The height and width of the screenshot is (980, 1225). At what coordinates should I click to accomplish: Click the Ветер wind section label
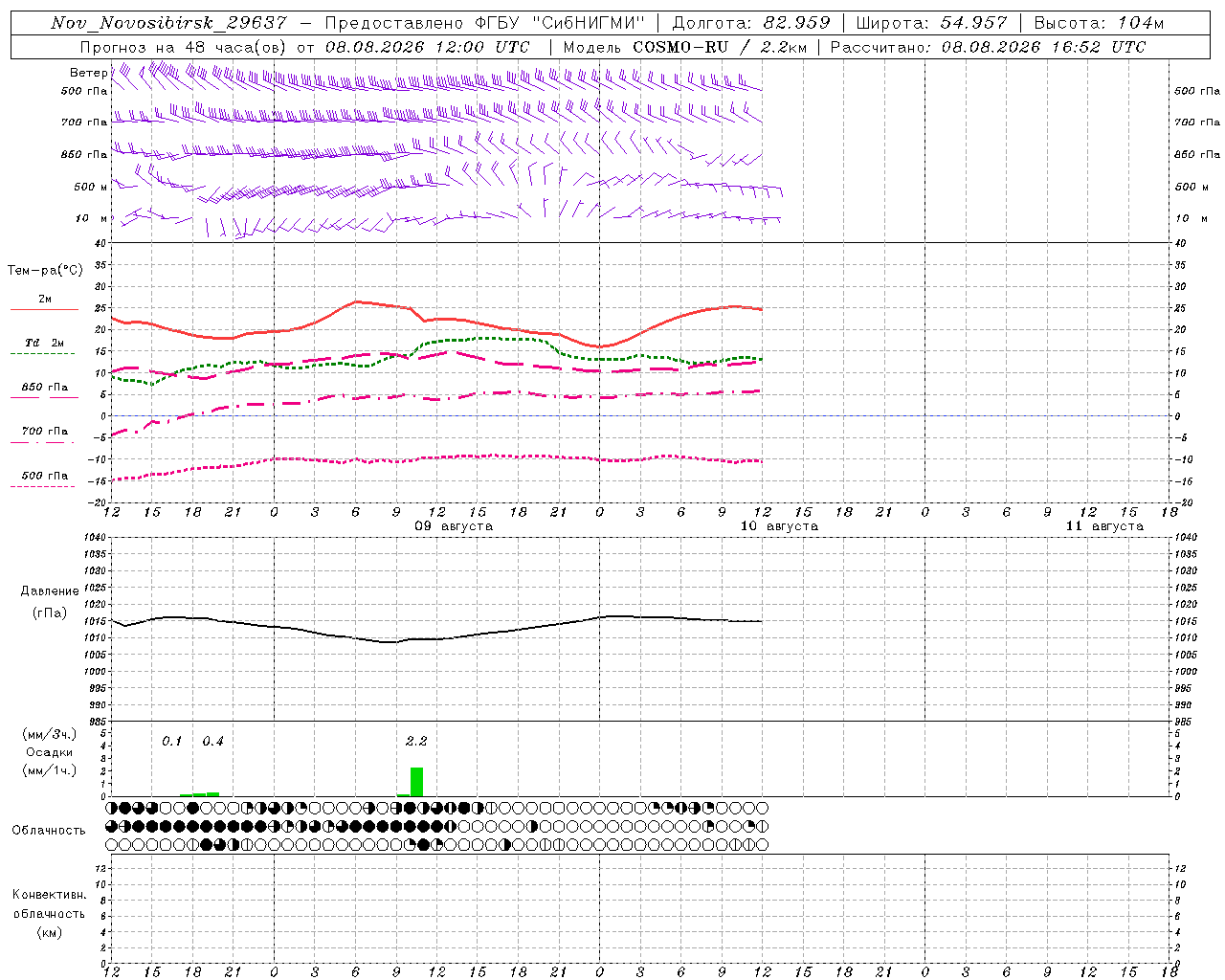[88, 73]
